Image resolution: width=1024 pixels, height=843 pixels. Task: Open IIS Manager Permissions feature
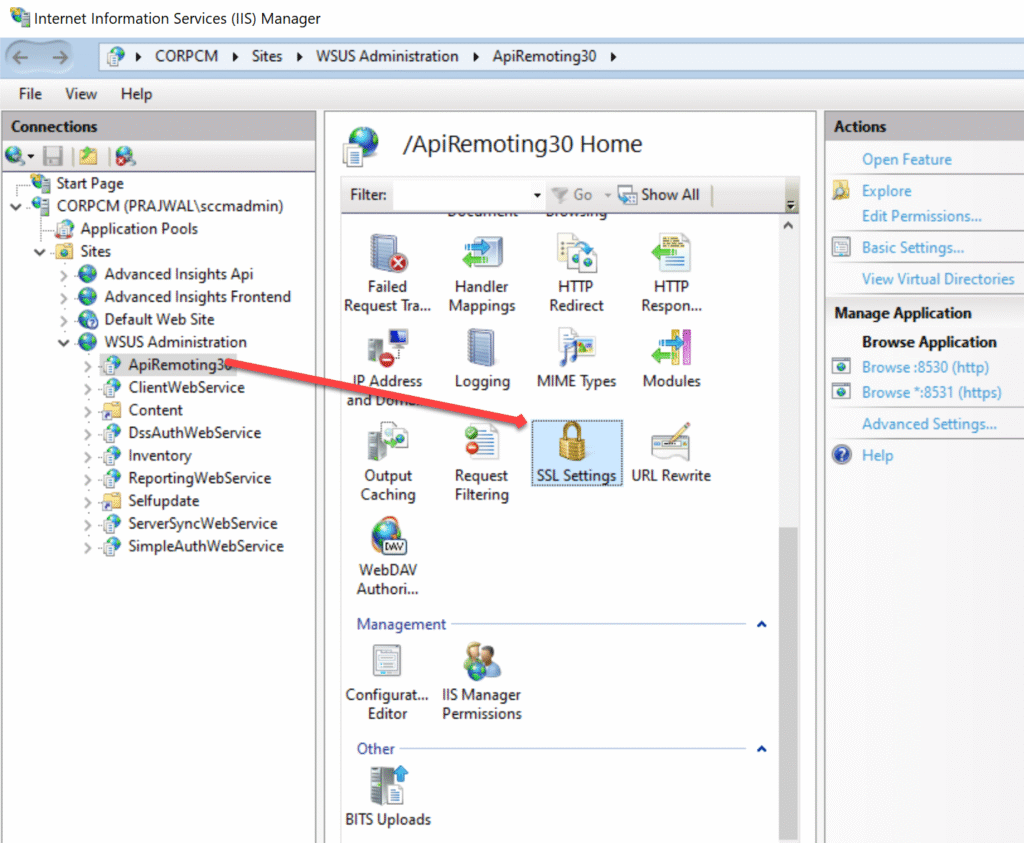click(x=482, y=682)
